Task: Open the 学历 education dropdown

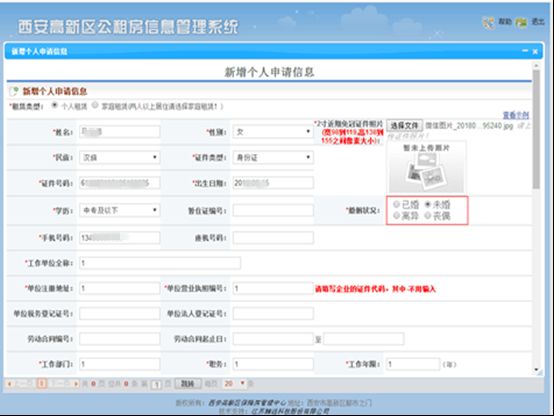Action: click(x=119, y=210)
